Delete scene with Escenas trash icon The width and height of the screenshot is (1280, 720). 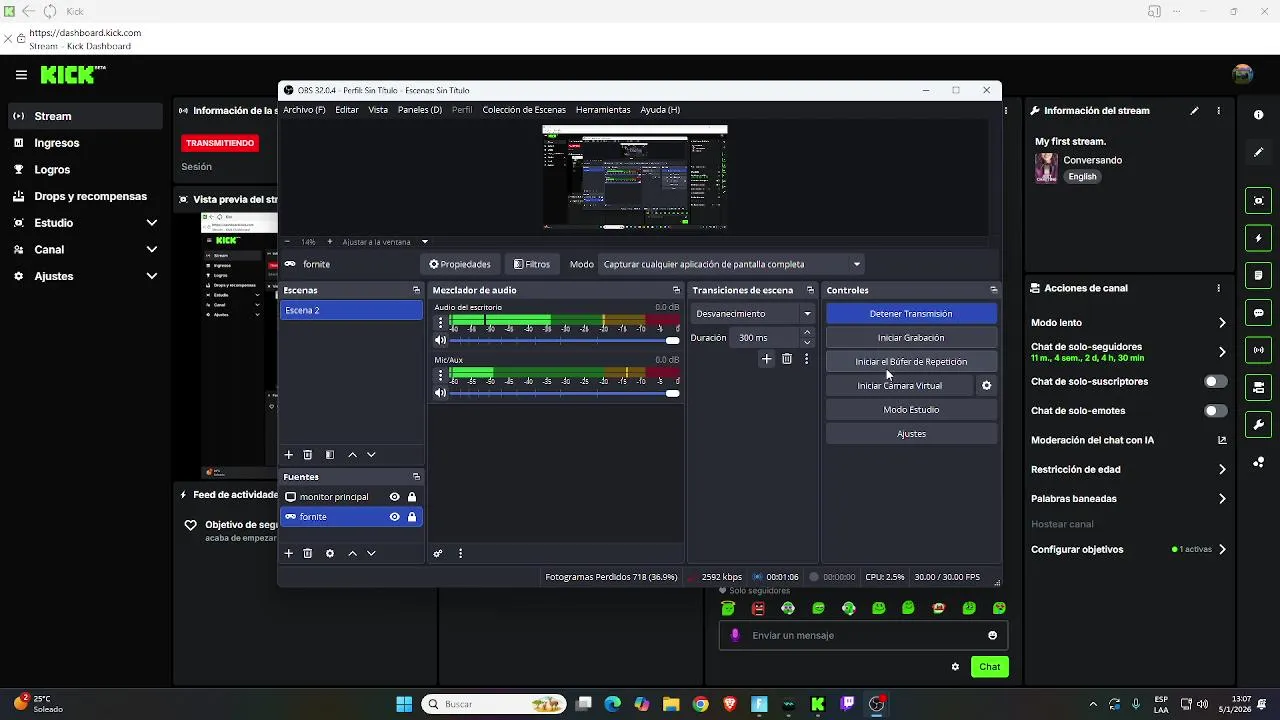308,455
